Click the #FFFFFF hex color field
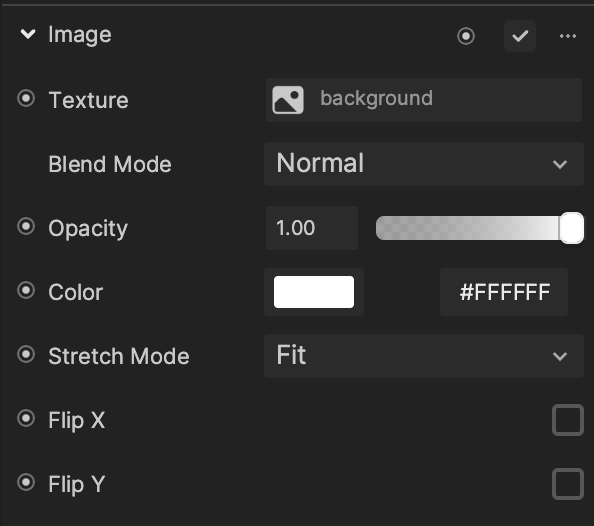This screenshot has width=594, height=526. pos(504,292)
